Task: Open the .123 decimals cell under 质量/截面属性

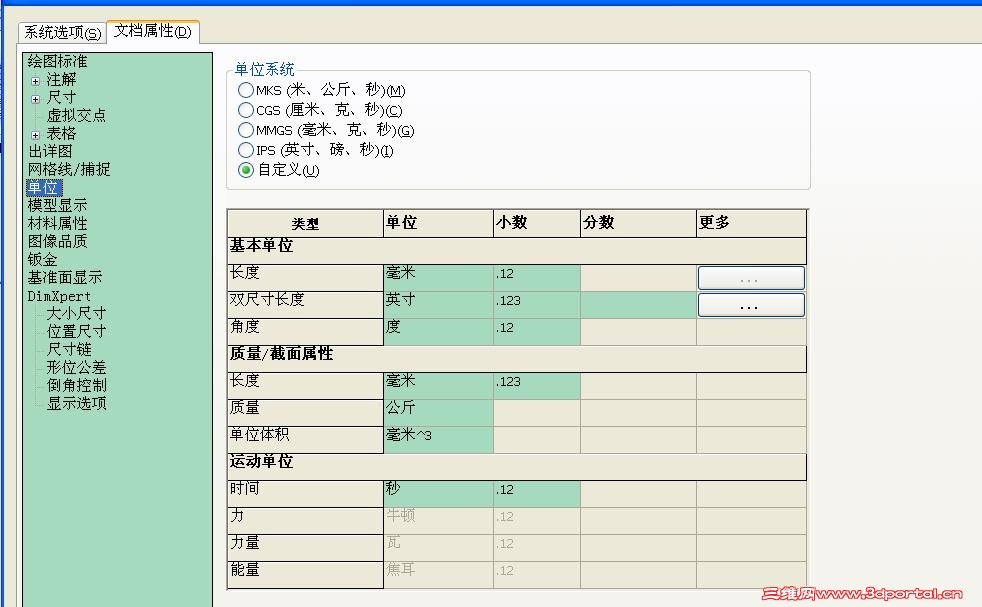Action: pyautogui.click(x=537, y=386)
